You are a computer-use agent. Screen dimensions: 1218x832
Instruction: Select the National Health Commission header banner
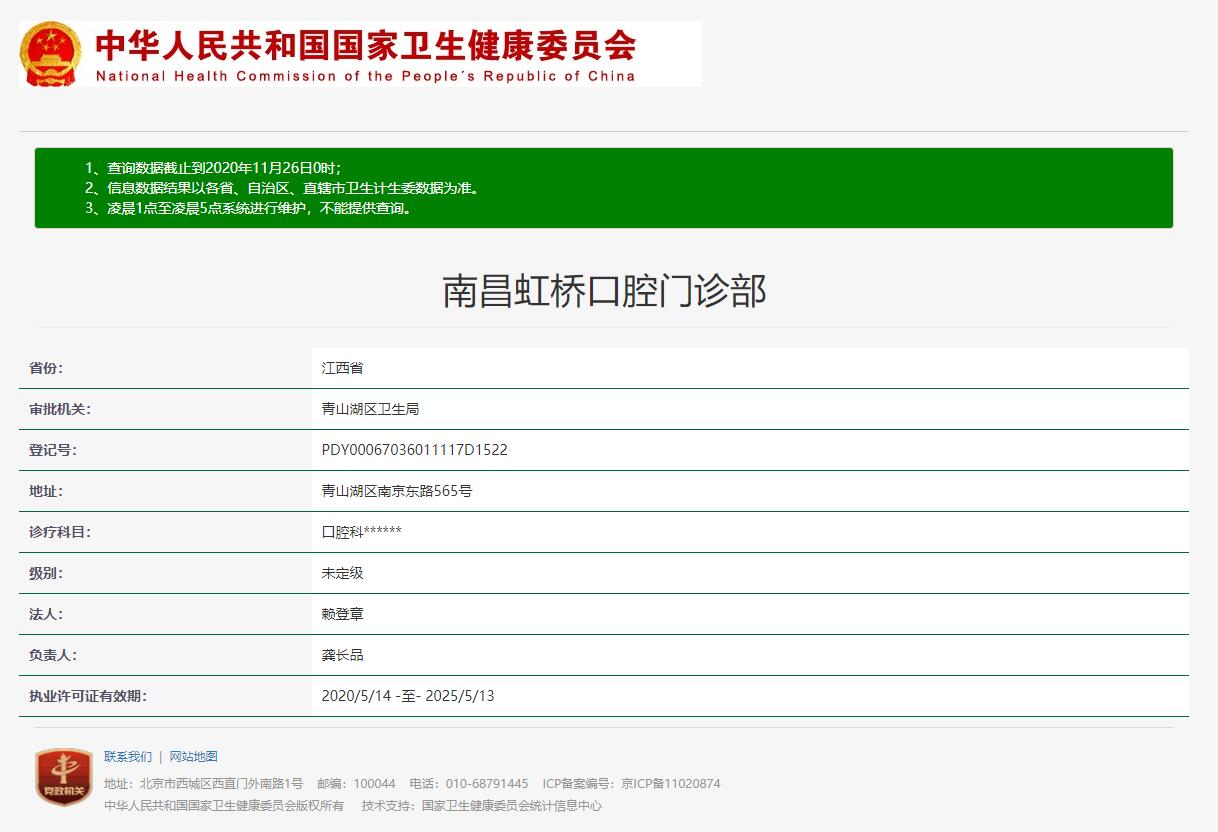pos(360,55)
